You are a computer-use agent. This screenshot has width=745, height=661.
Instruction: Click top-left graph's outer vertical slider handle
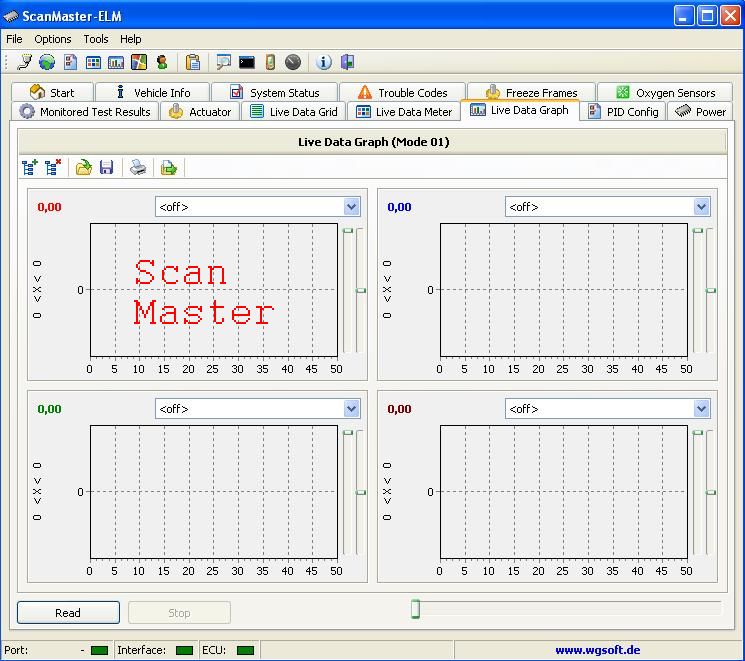361,290
